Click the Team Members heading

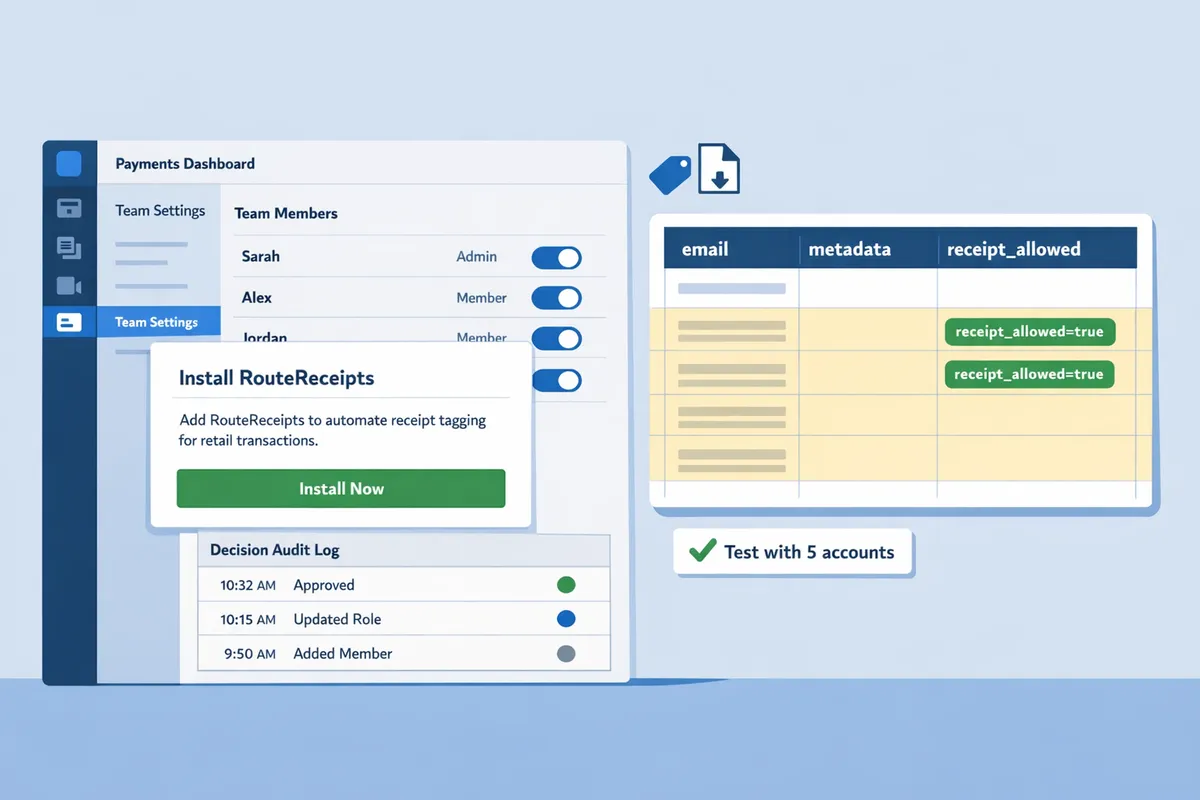286,213
